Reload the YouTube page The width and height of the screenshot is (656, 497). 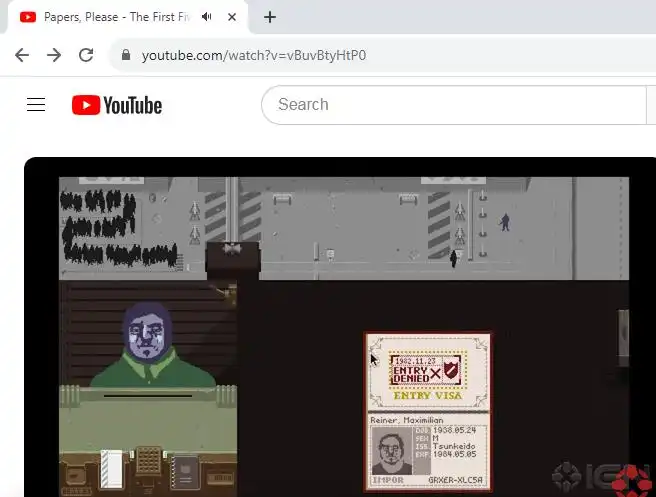[x=86, y=55]
